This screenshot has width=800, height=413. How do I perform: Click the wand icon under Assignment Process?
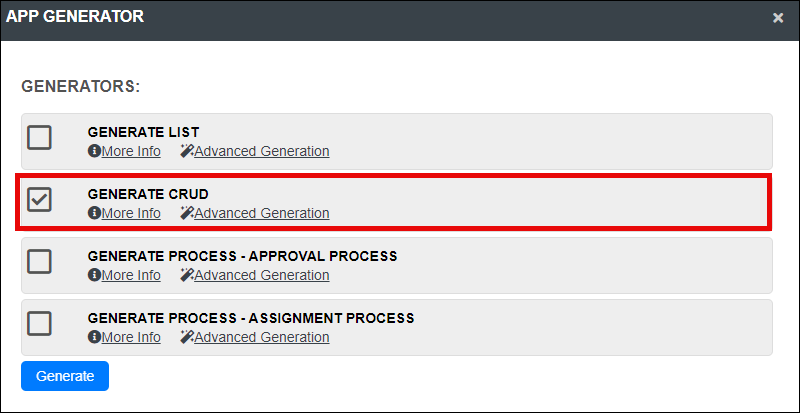pos(187,337)
